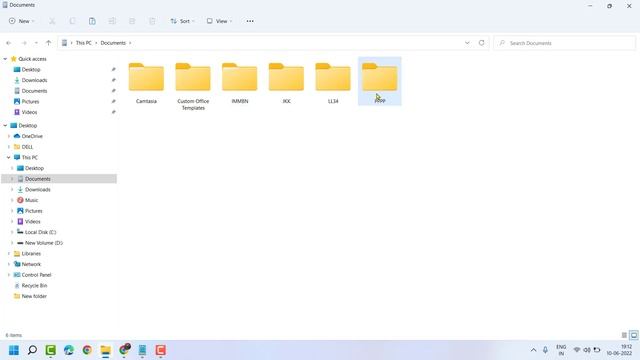Refresh the Documents folder view
The width and height of the screenshot is (640, 360).
pyautogui.click(x=482, y=43)
